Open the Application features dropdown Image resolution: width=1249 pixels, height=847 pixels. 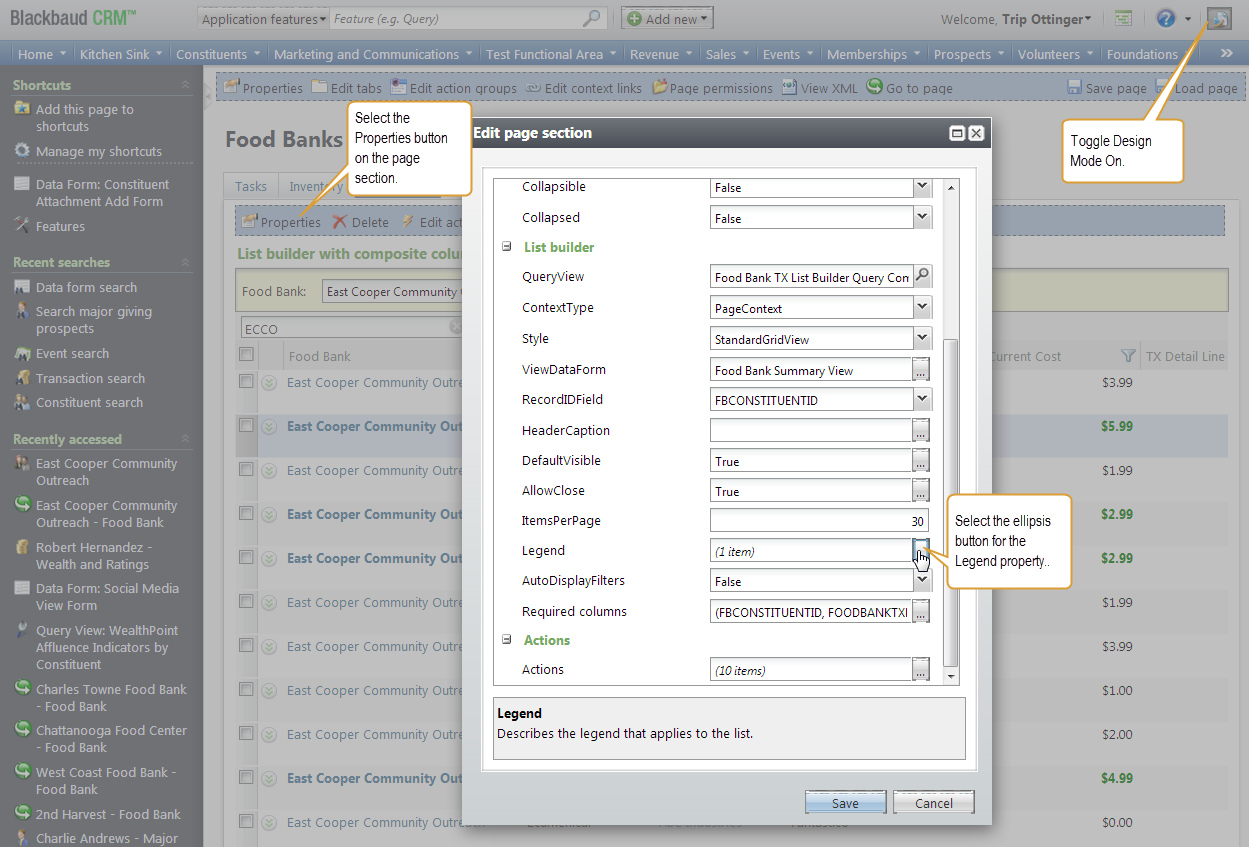[265, 19]
